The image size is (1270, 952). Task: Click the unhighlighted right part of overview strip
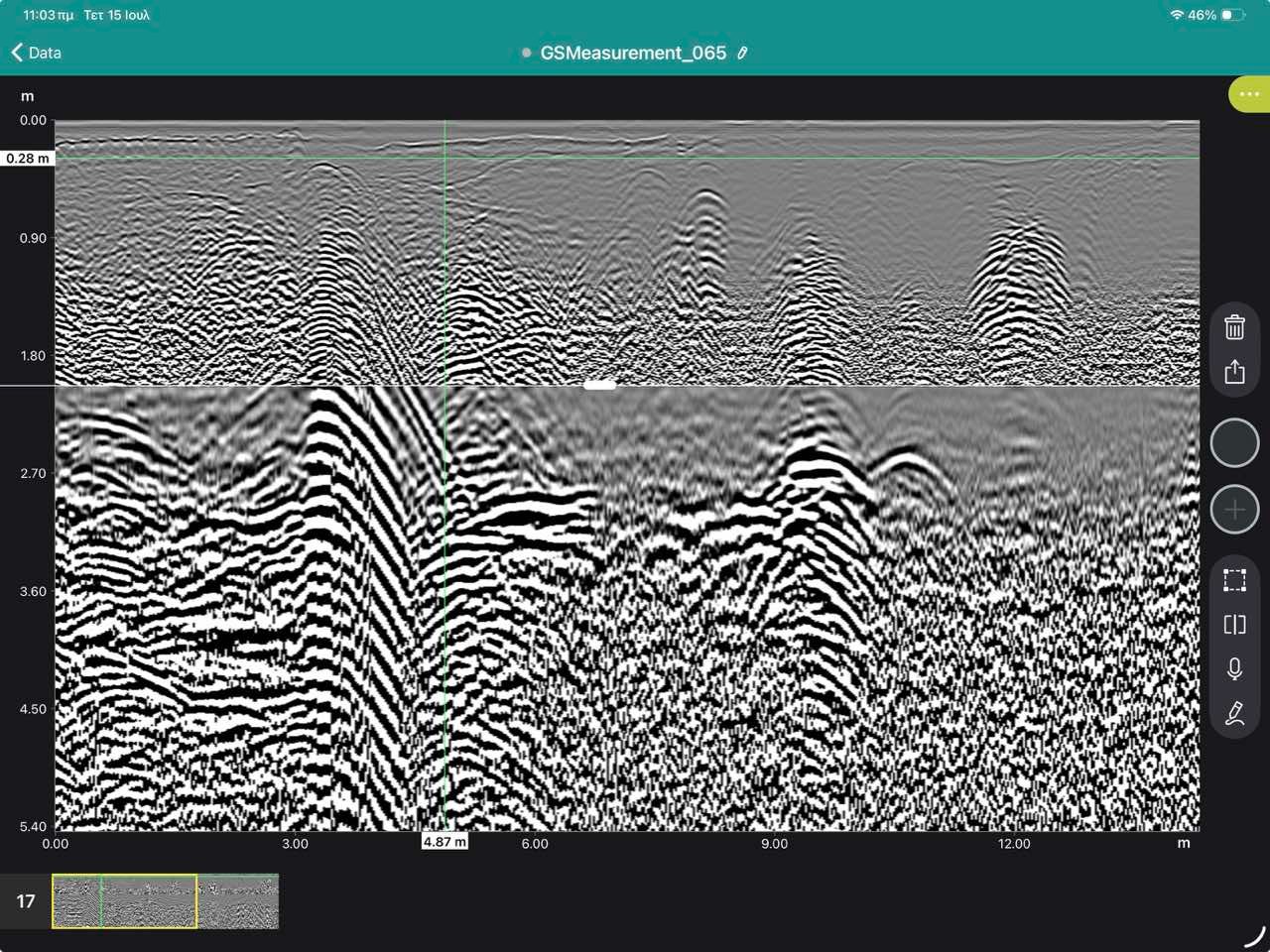pyautogui.click(x=238, y=901)
